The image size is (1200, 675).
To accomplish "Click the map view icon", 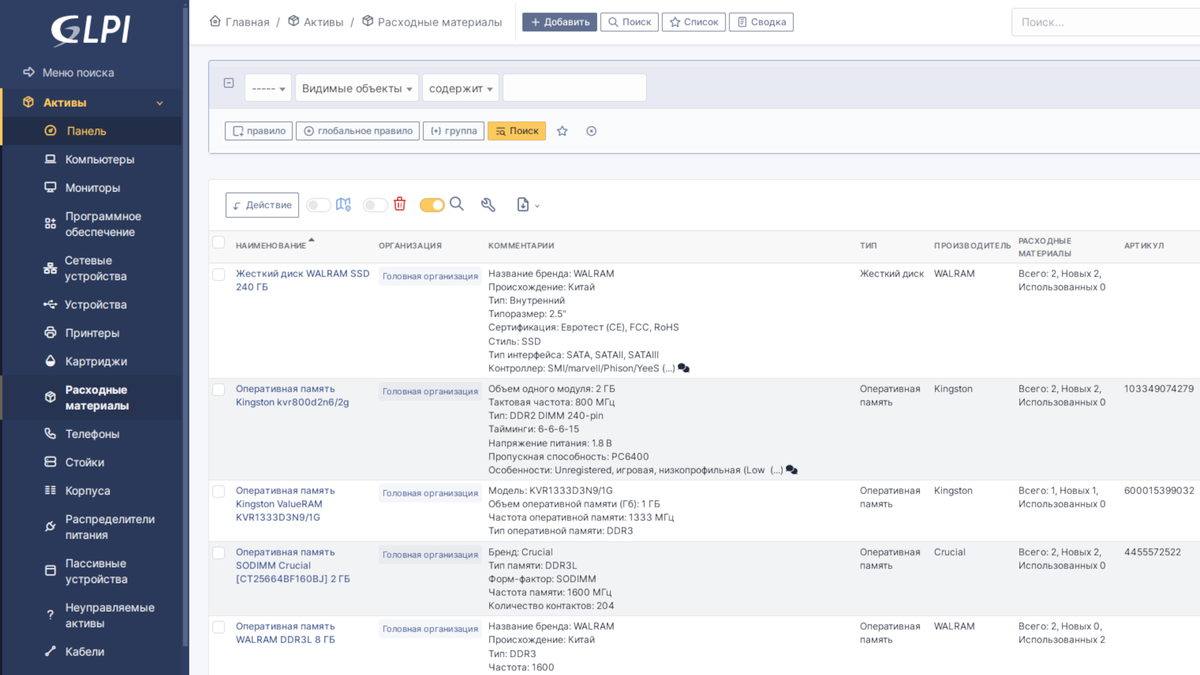I will pos(343,204).
